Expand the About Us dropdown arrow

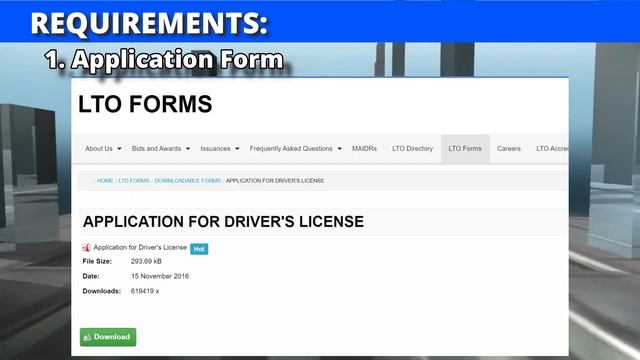pyautogui.click(x=119, y=149)
